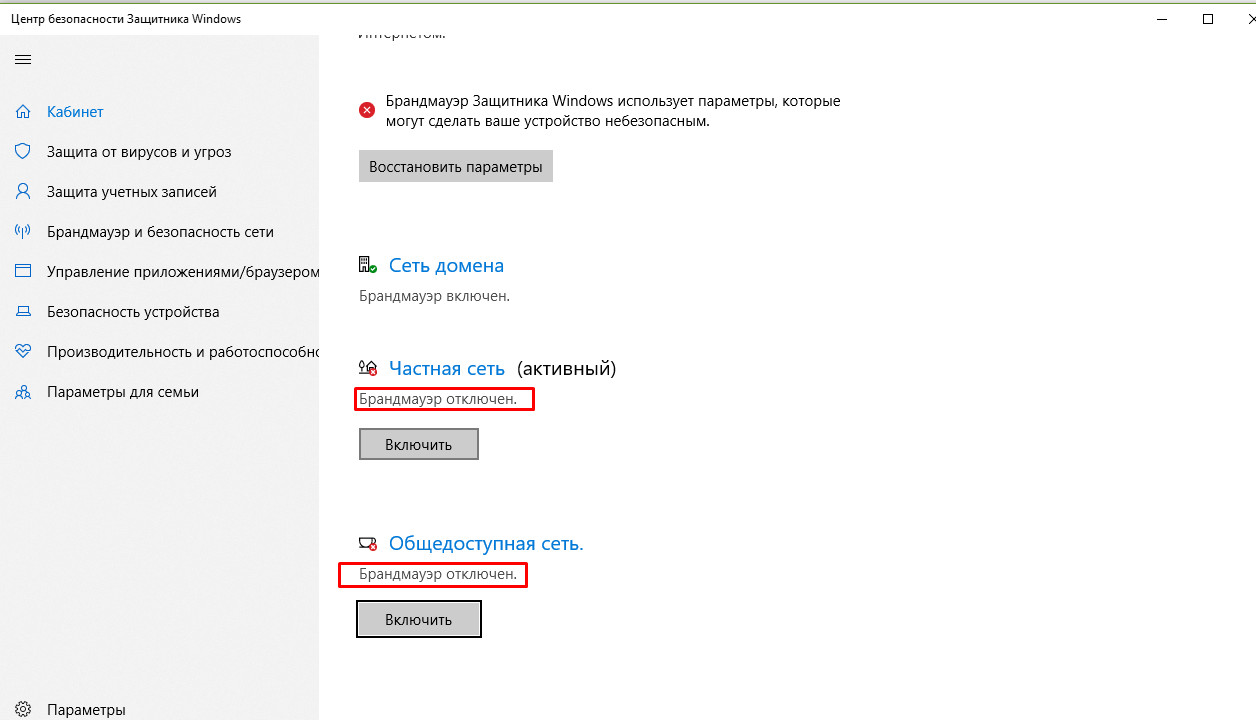Open Параметры at sidebar bottom
1256x720 pixels.
tap(86, 710)
